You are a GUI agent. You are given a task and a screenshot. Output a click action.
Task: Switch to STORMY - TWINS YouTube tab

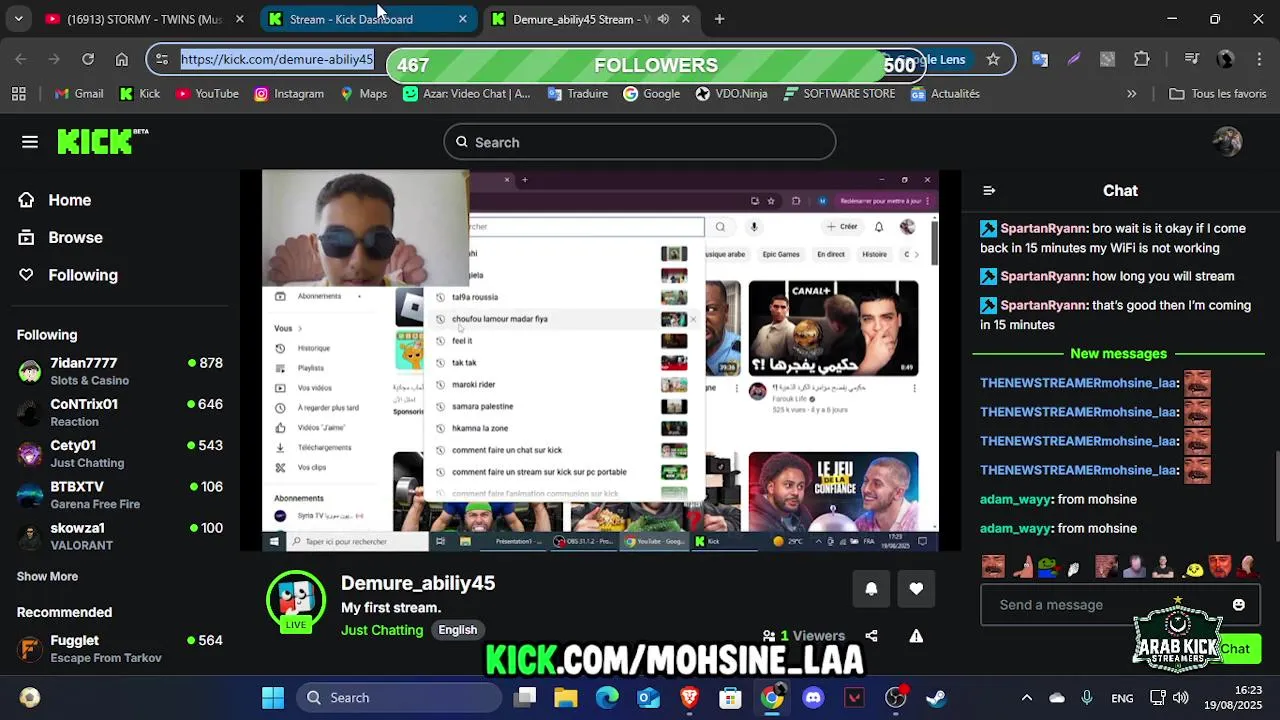point(145,19)
